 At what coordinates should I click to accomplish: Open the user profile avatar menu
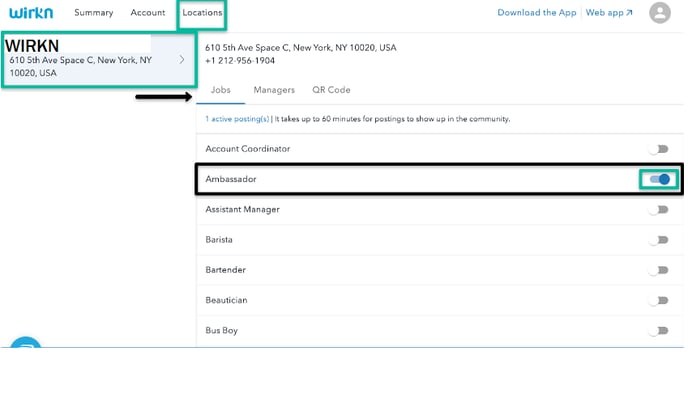(659, 13)
